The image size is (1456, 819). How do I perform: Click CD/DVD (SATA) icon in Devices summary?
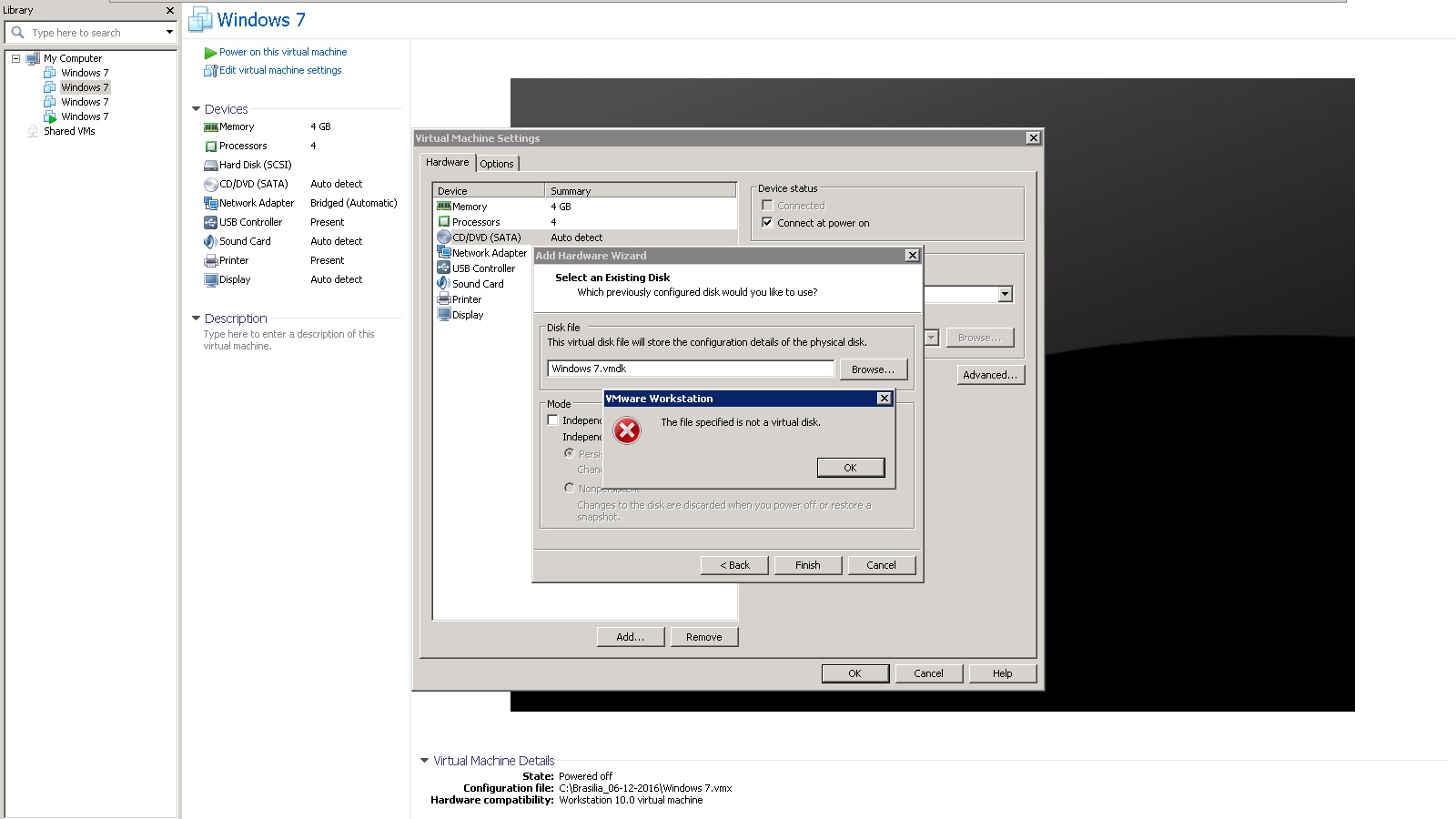[x=211, y=185]
